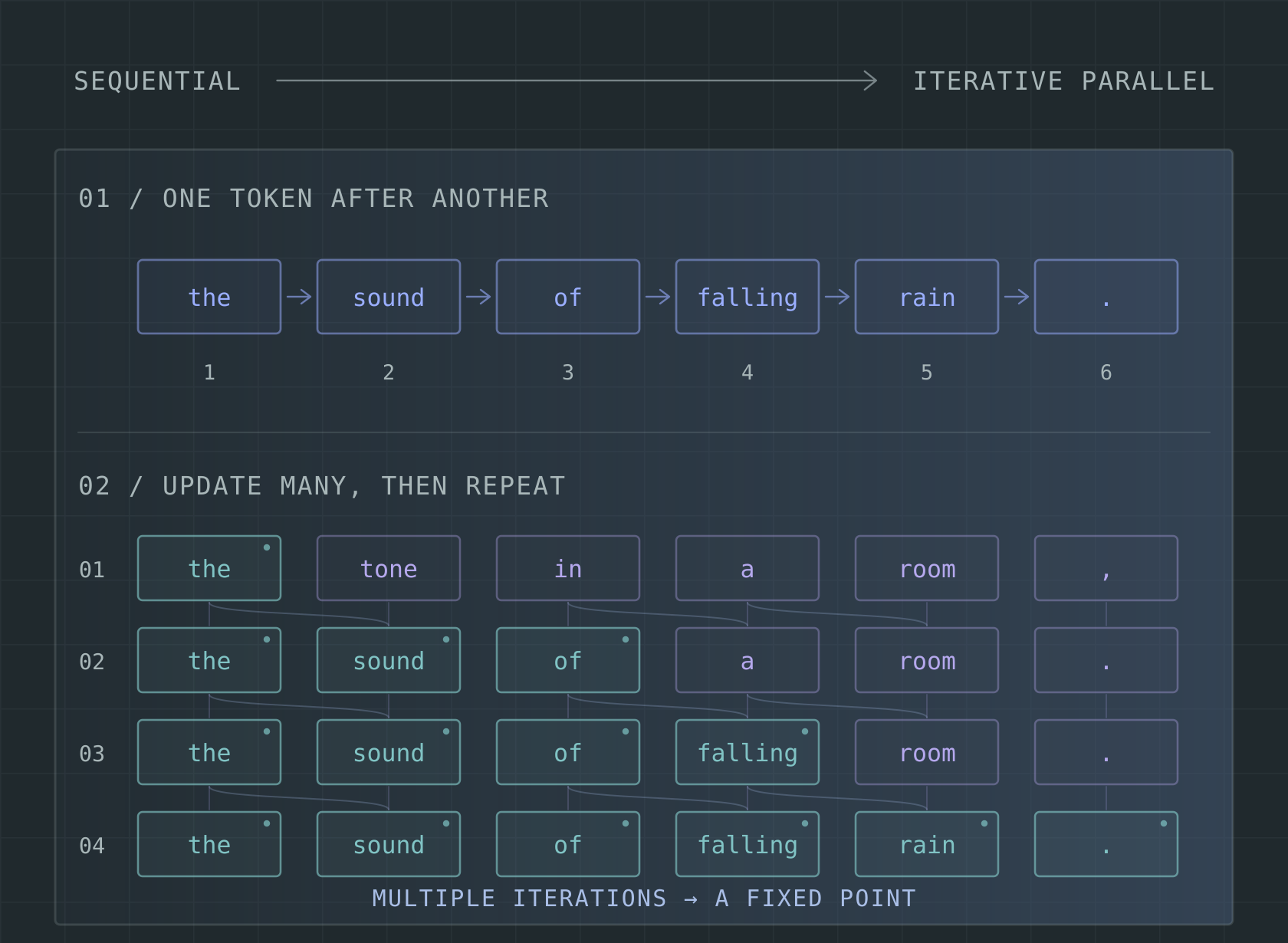This screenshot has height=943, width=1288.
Task: Select the "of" token in iteration row 02
Action: [568, 660]
